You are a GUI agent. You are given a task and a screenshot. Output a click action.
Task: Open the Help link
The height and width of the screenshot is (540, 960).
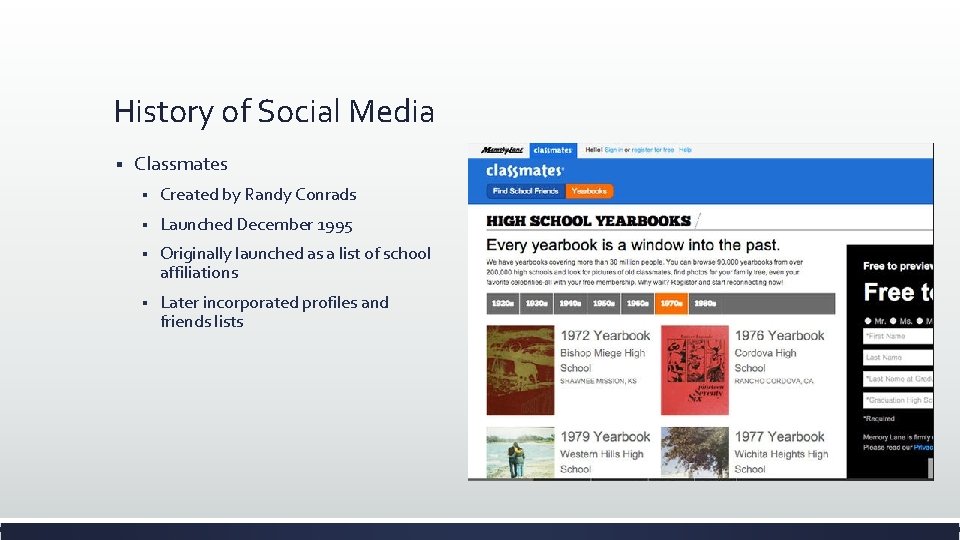click(x=685, y=150)
